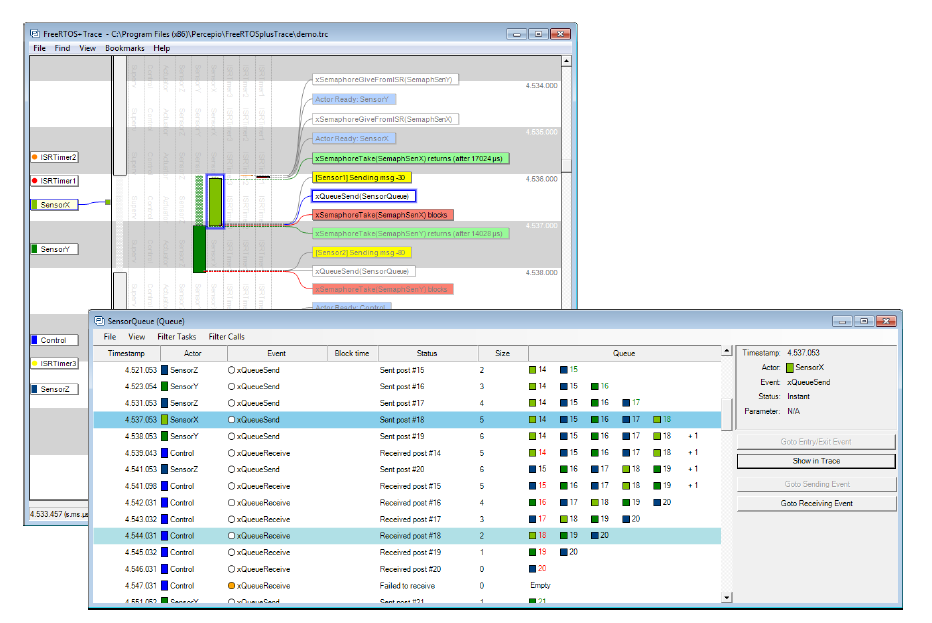
Task: Click the Show in Trace button
Action: click(x=816, y=461)
